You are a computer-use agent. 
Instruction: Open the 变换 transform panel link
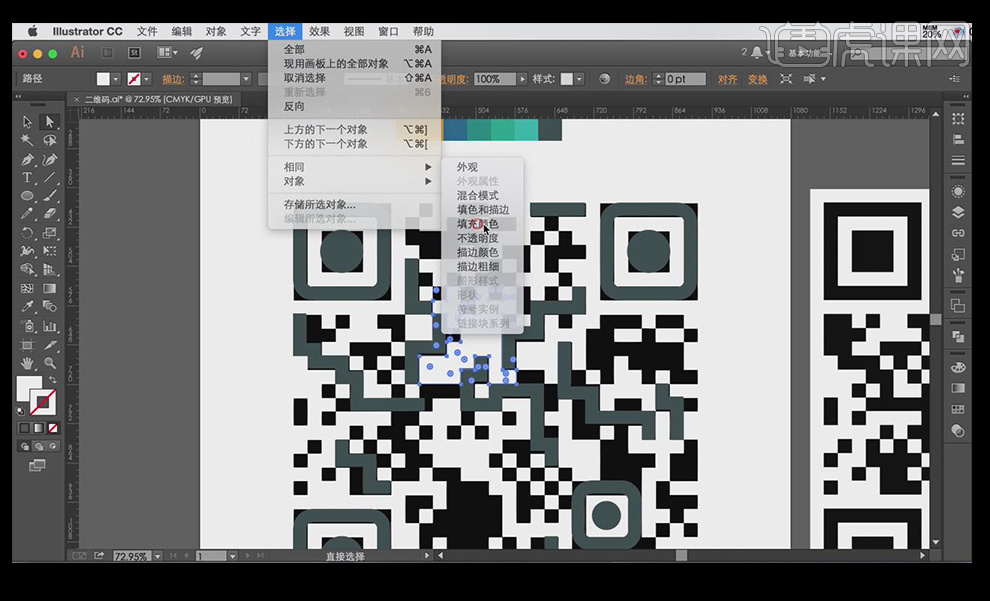point(757,79)
